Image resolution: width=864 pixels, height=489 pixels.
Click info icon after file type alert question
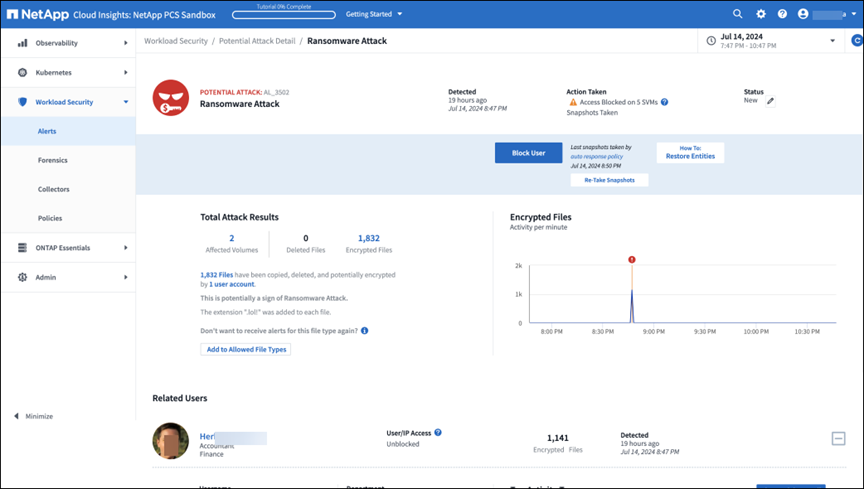point(365,330)
